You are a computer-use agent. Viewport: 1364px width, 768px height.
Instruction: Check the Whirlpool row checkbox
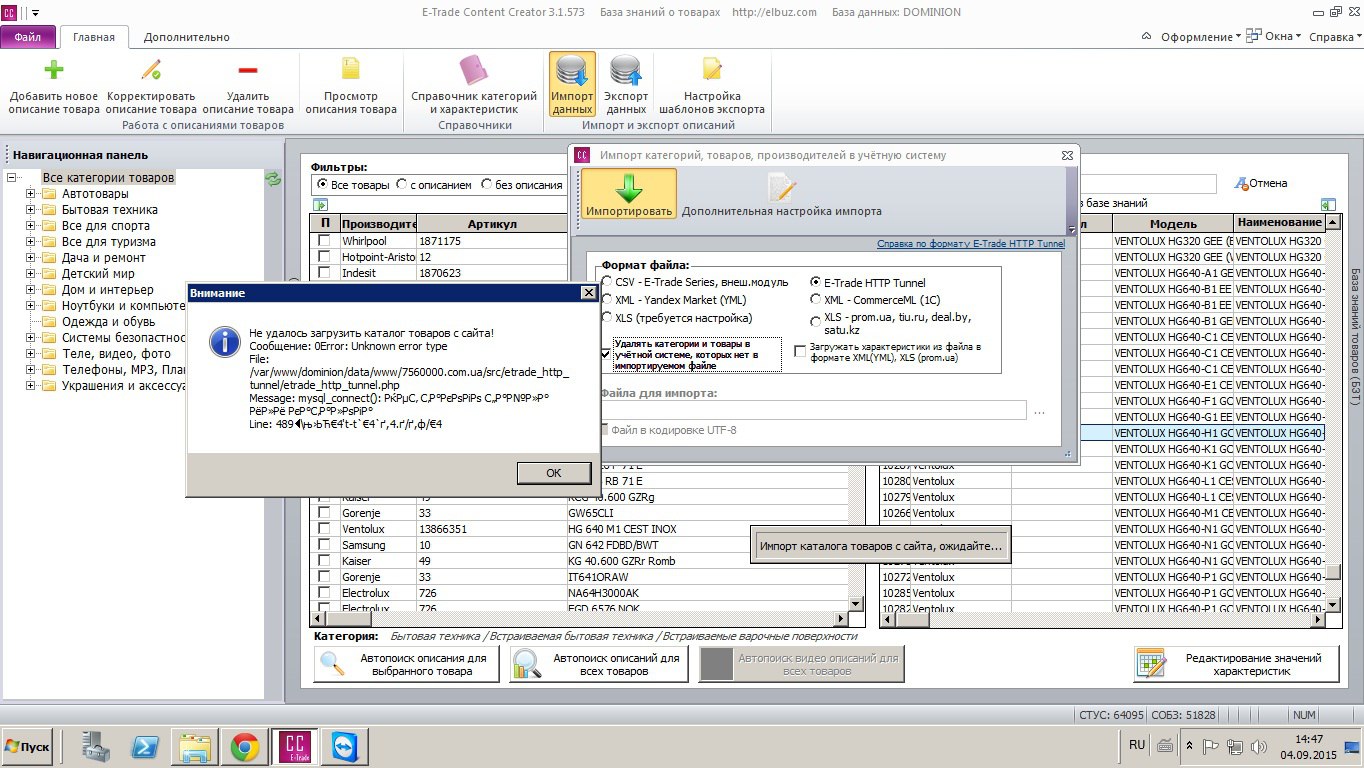324,241
